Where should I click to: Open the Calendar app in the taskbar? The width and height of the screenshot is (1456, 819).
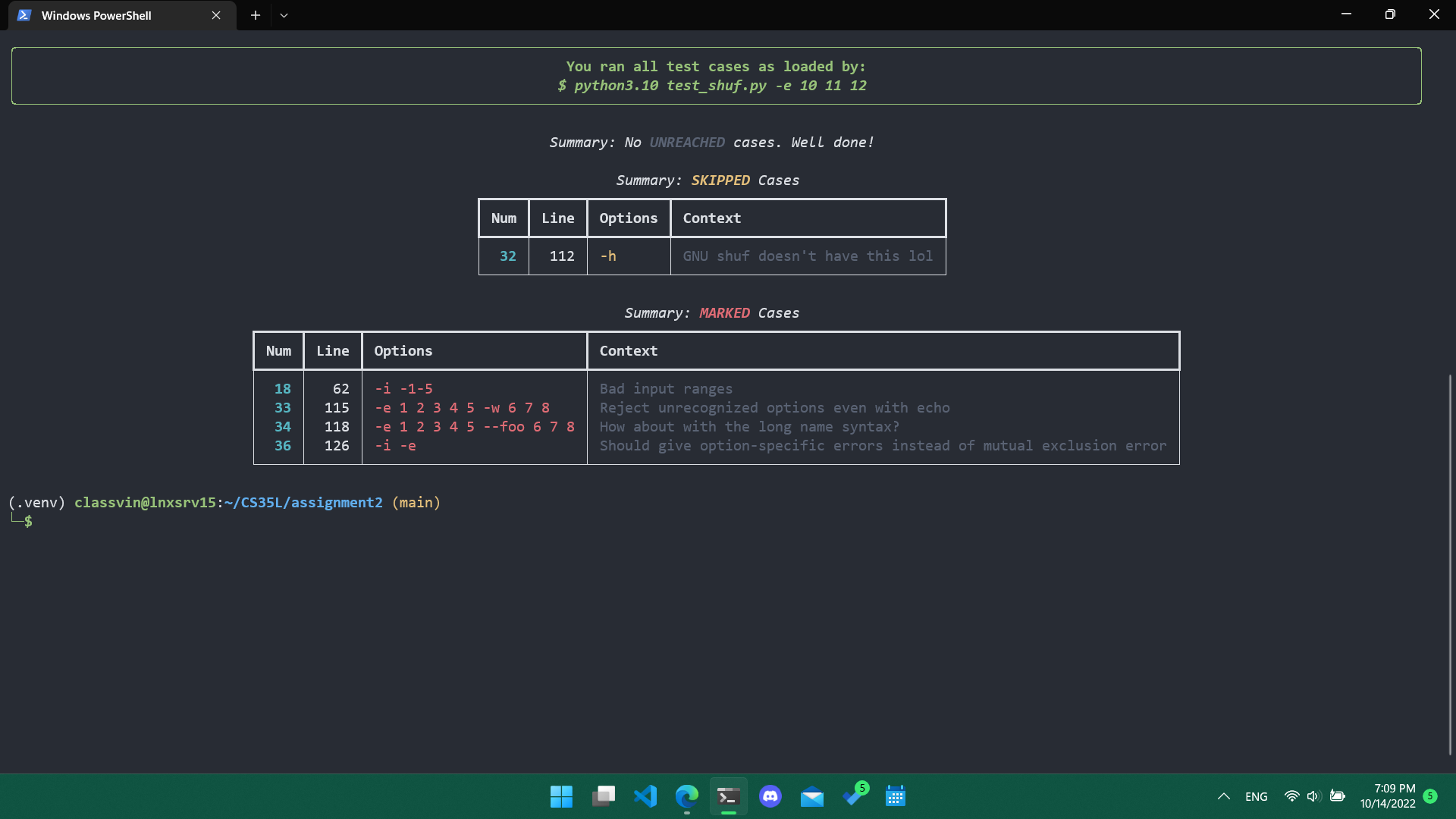[x=896, y=796]
